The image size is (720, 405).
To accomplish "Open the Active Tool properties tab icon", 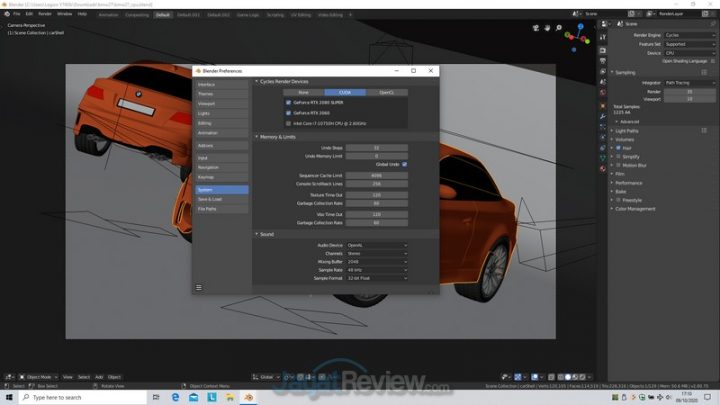I will 603,37.
